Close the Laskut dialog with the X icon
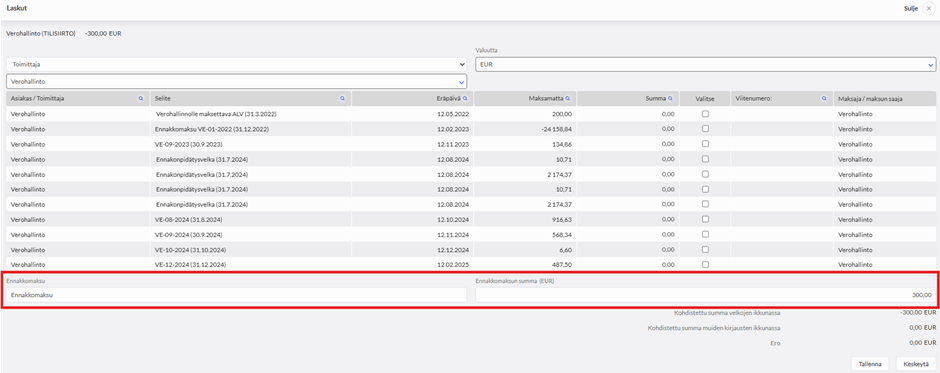 pyautogui.click(x=929, y=9)
